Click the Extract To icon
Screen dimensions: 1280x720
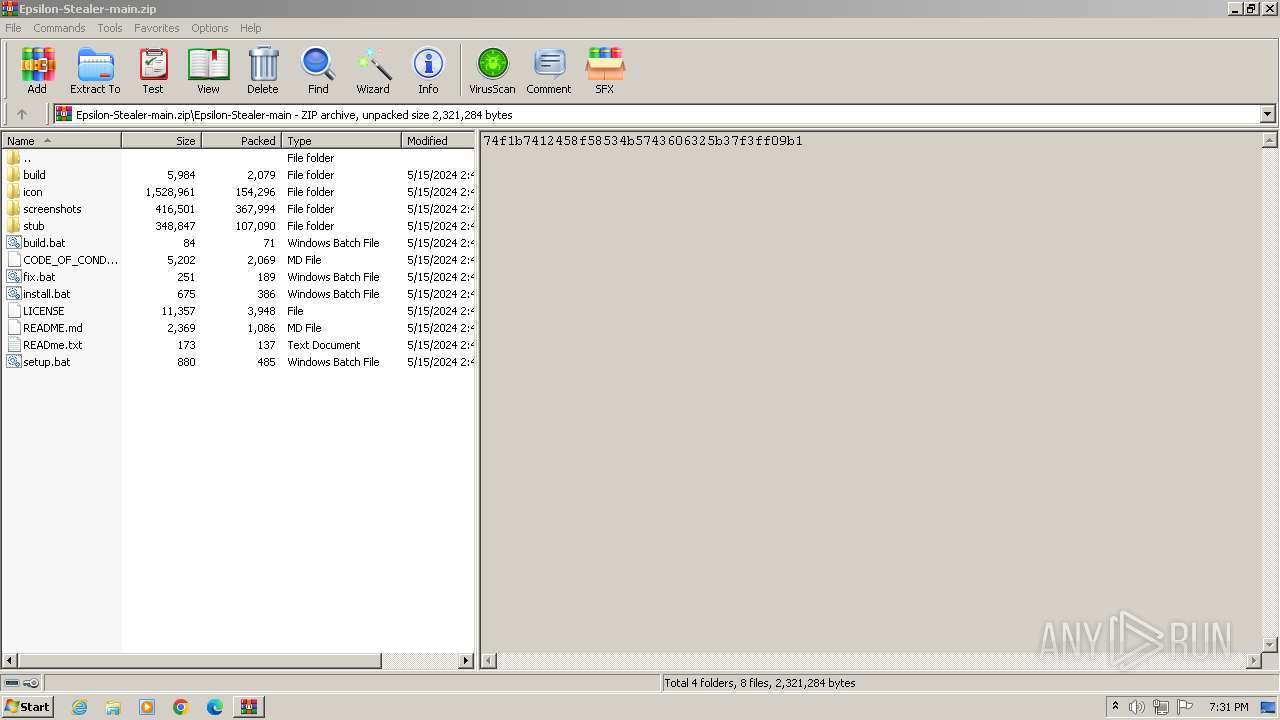(95, 70)
